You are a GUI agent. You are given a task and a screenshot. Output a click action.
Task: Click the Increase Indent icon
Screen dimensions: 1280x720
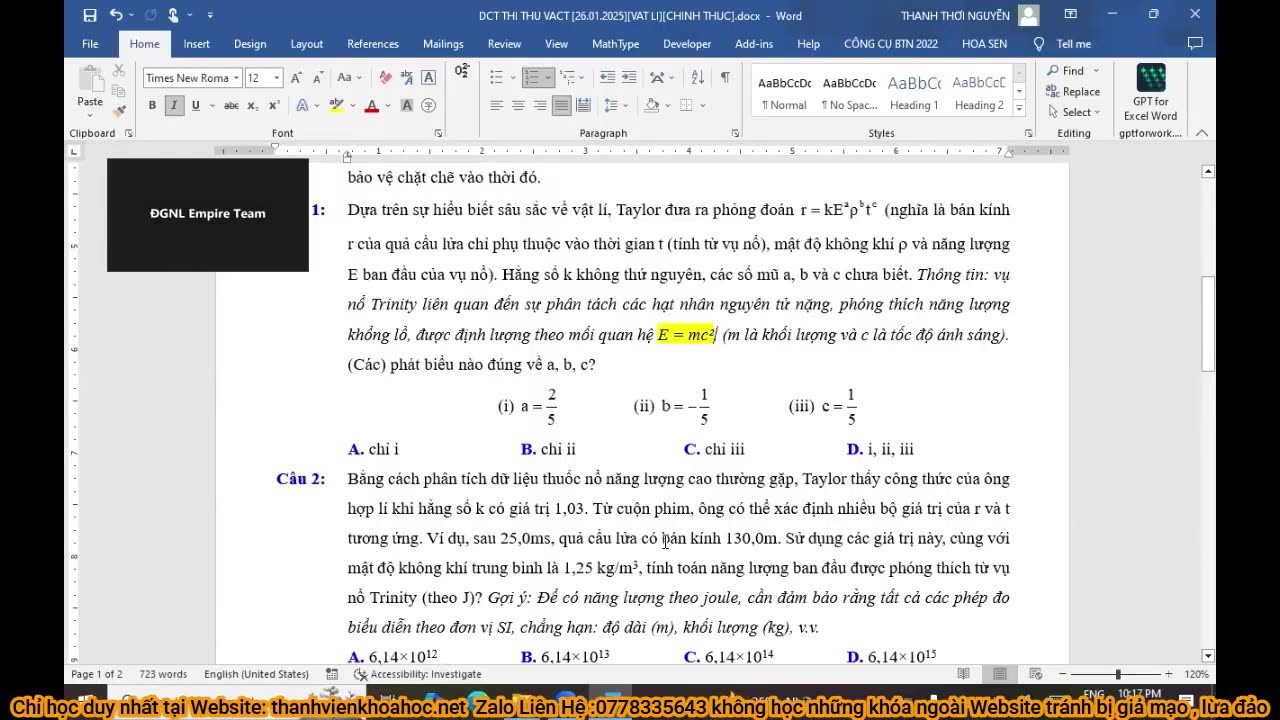(x=629, y=78)
